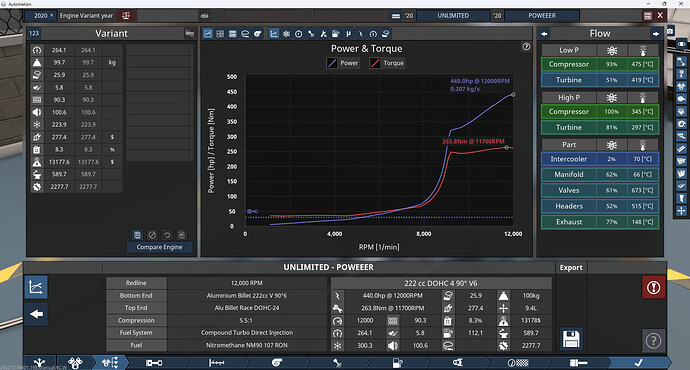
Task: Save engine with floppy disk button
Action: point(571,339)
